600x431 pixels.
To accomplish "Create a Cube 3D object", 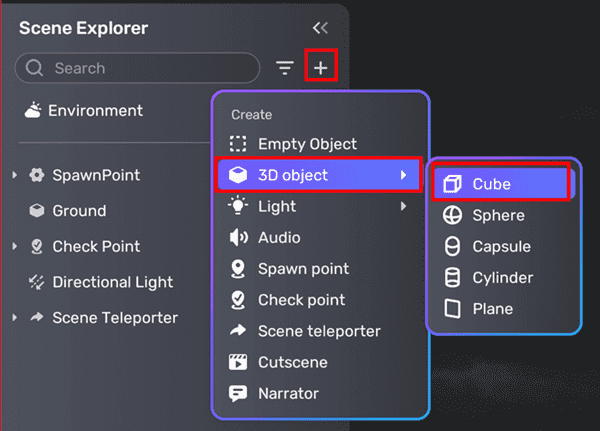I will 491,184.
